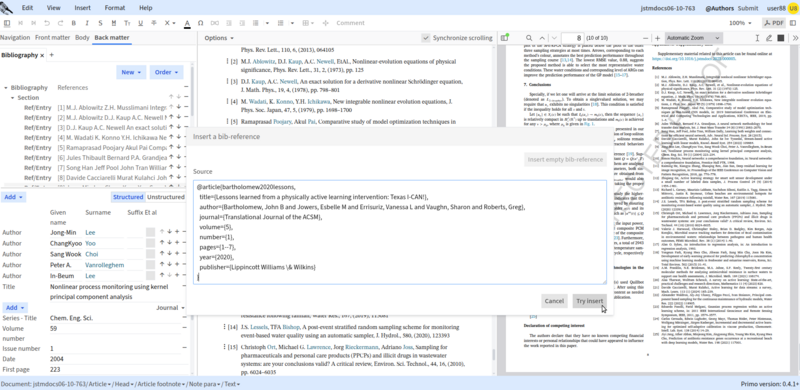Select the PDF text selection cursor tool
The height and width of the screenshot is (390, 800).
pos(757,38)
